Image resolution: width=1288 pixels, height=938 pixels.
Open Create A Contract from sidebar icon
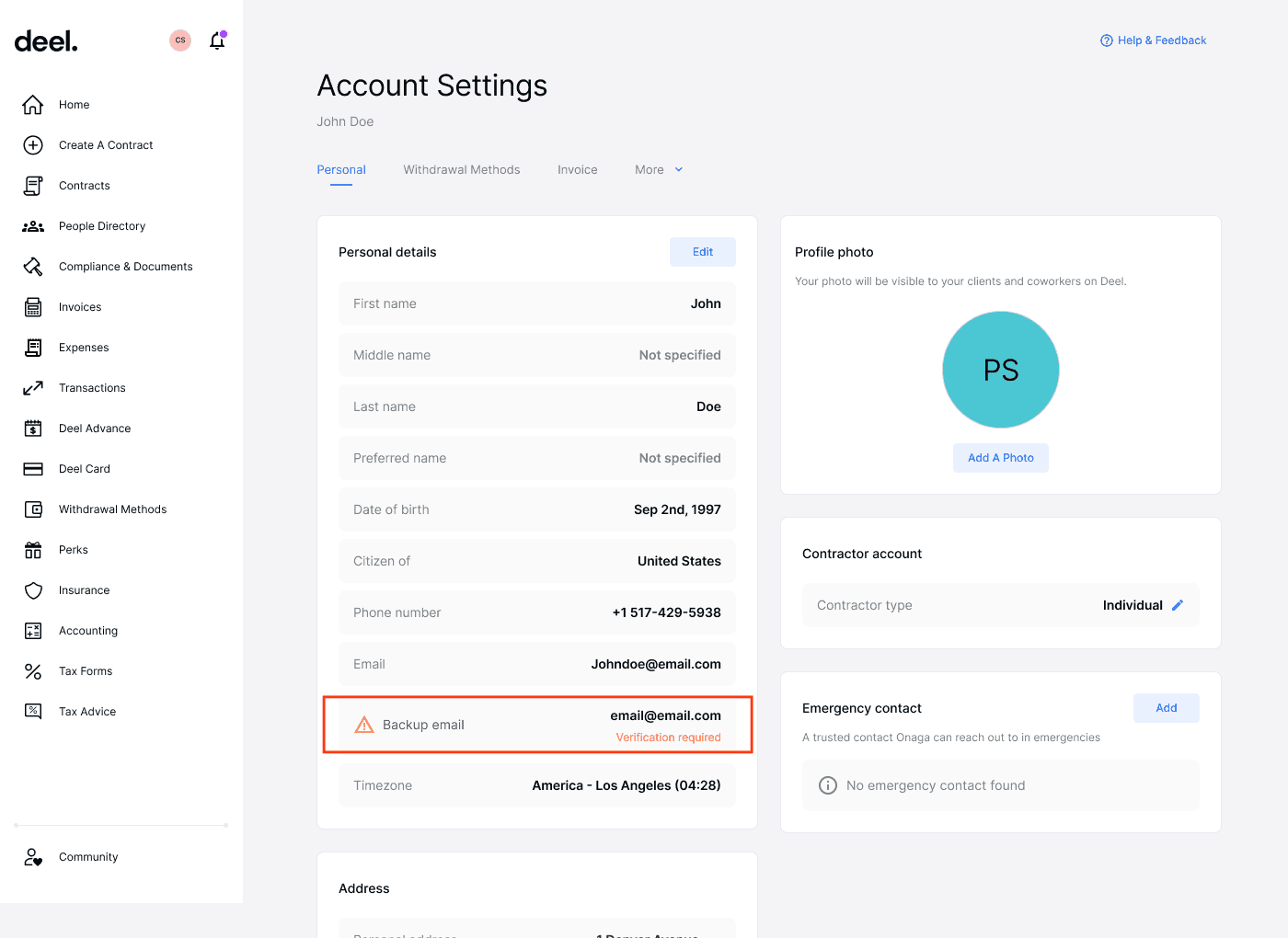pos(32,144)
